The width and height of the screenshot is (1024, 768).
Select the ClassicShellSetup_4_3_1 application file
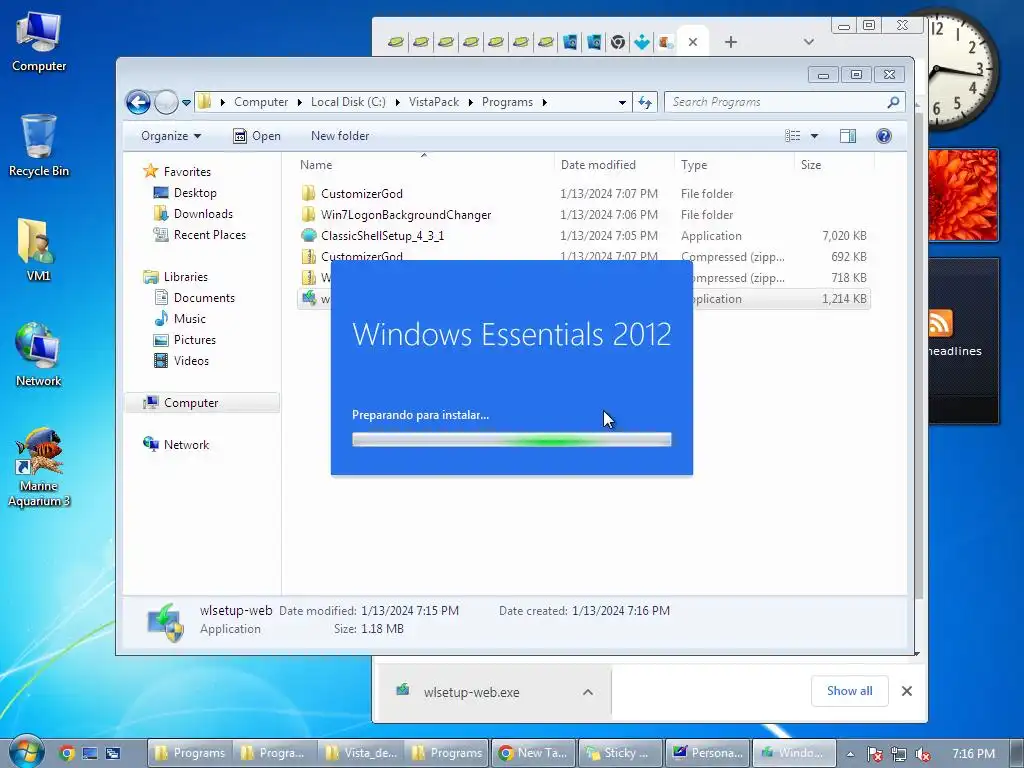coord(382,236)
